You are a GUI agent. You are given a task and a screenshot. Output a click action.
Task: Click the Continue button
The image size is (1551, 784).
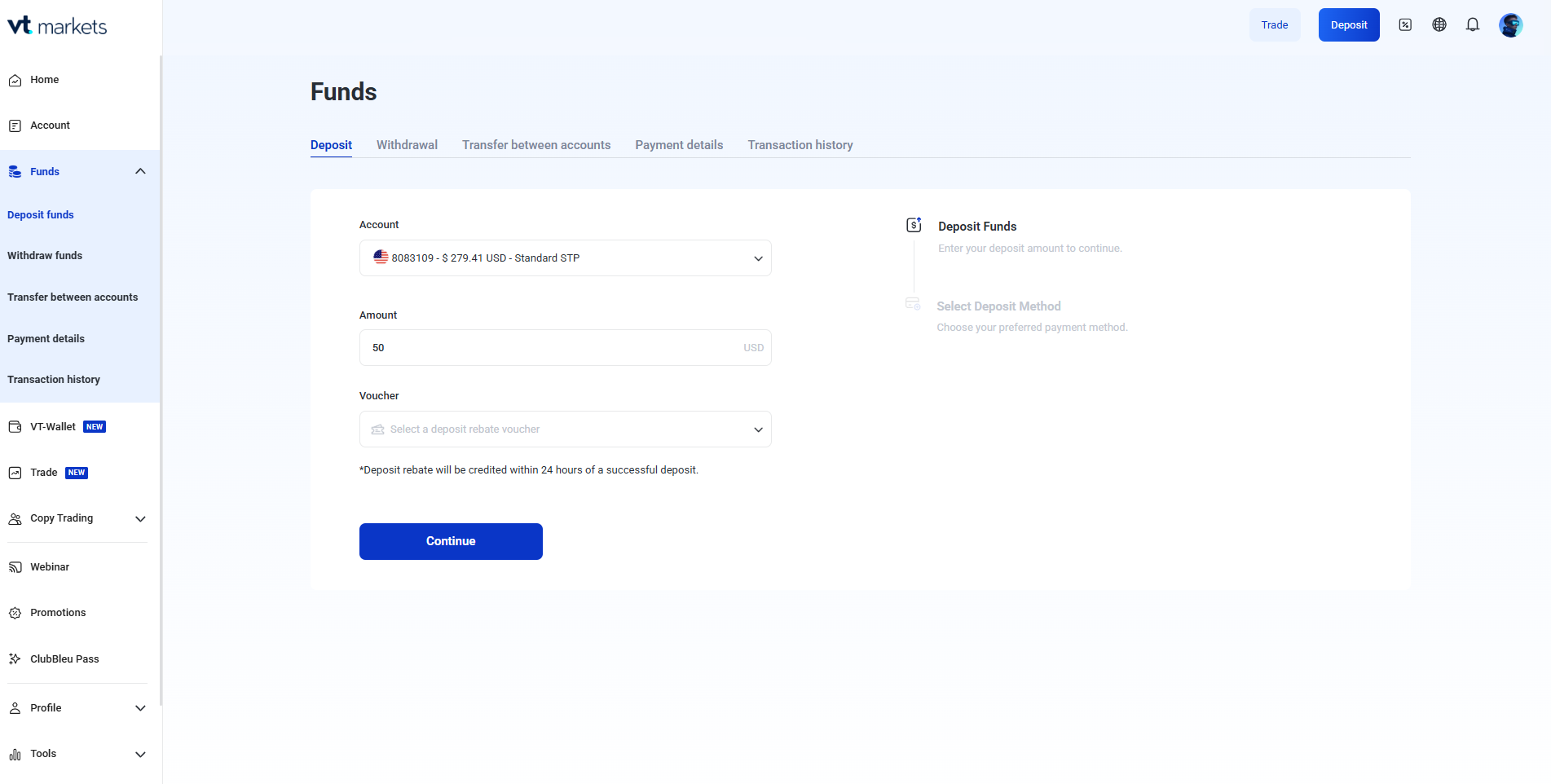click(x=451, y=542)
